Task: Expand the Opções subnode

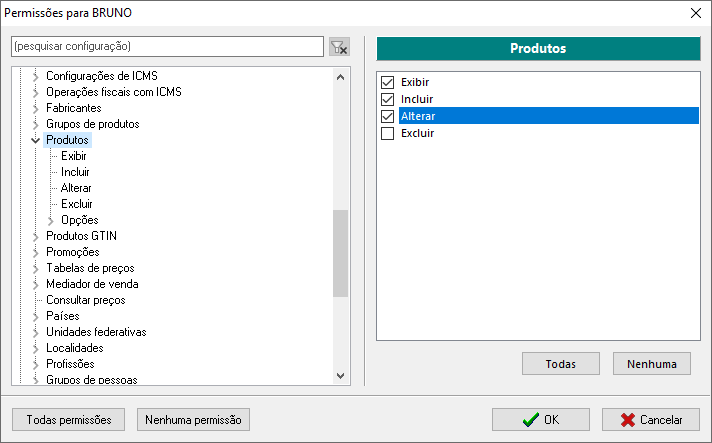Action: point(52,220)
